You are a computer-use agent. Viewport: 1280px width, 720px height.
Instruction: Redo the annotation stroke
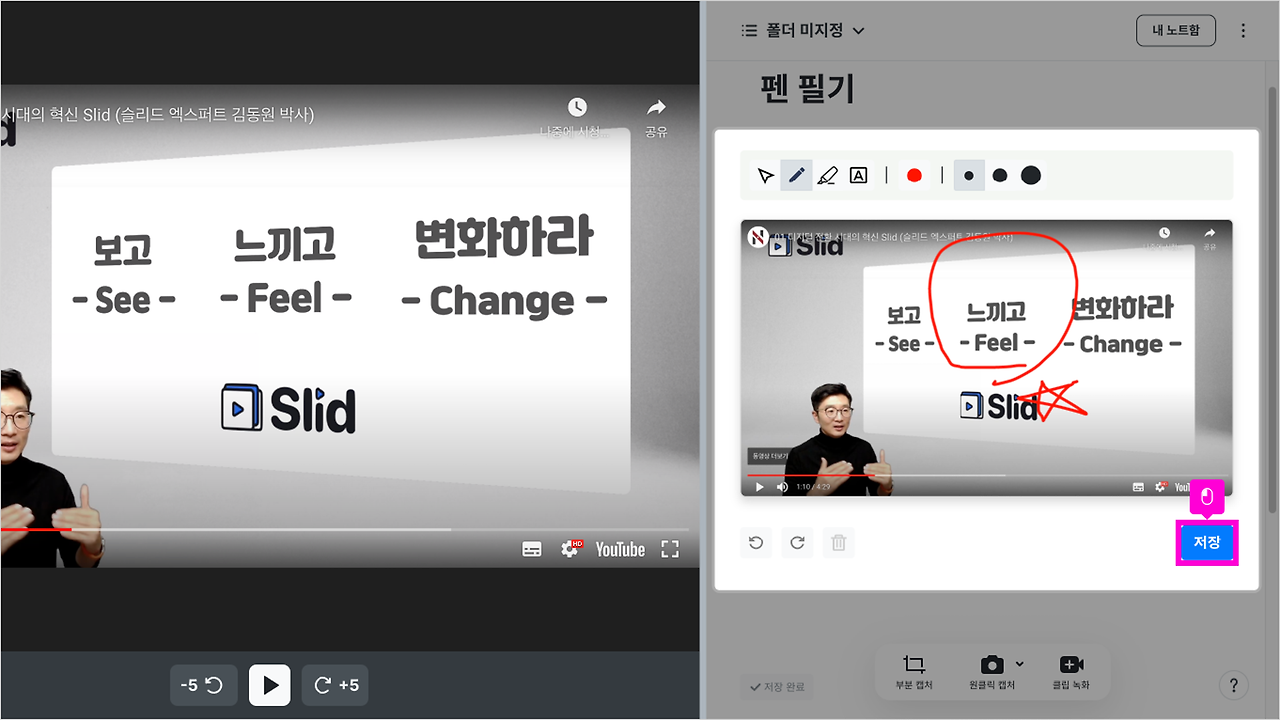(x=797, y=542)
